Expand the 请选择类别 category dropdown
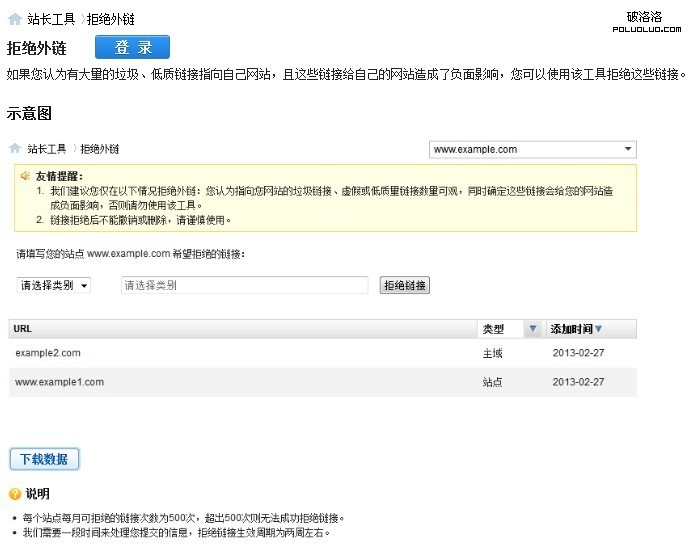 click(54, 285)
